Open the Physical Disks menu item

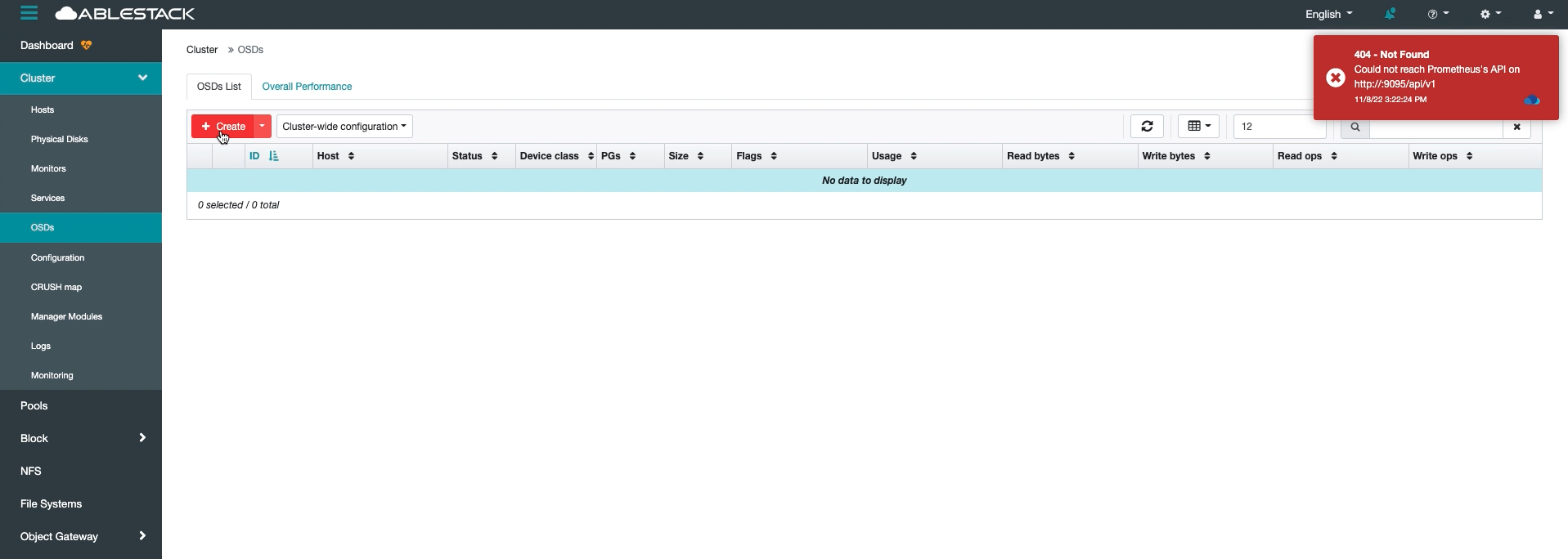coord(59,139)
